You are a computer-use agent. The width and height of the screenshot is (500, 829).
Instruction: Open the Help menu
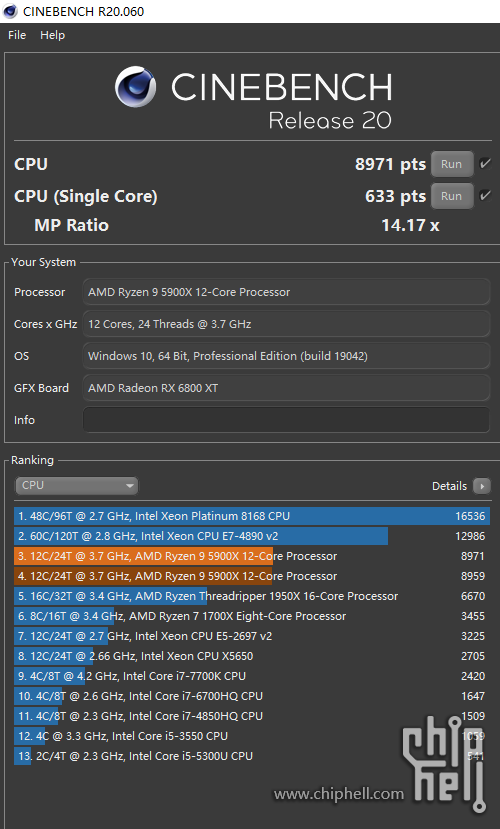[52, 35]
